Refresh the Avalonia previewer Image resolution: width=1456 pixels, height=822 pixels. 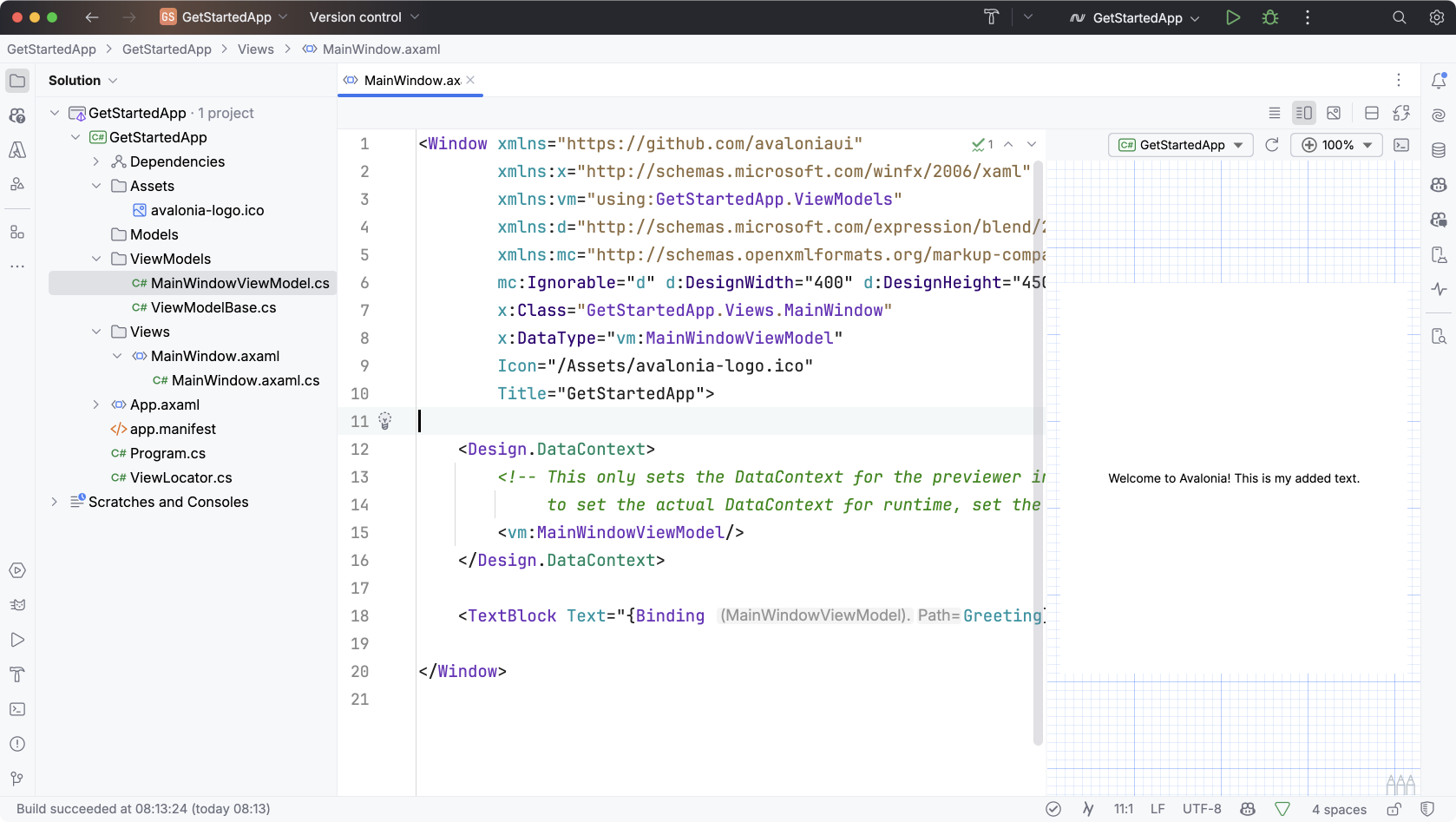click(x=1272, y=145)
